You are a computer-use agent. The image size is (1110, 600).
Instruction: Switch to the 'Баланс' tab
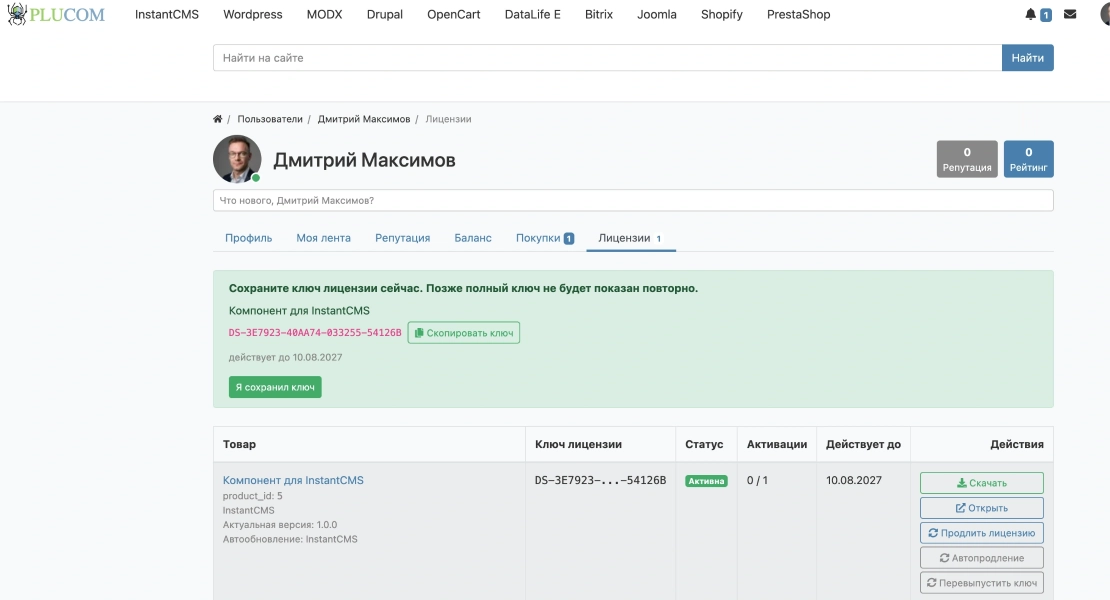click(x=473, y=238)
